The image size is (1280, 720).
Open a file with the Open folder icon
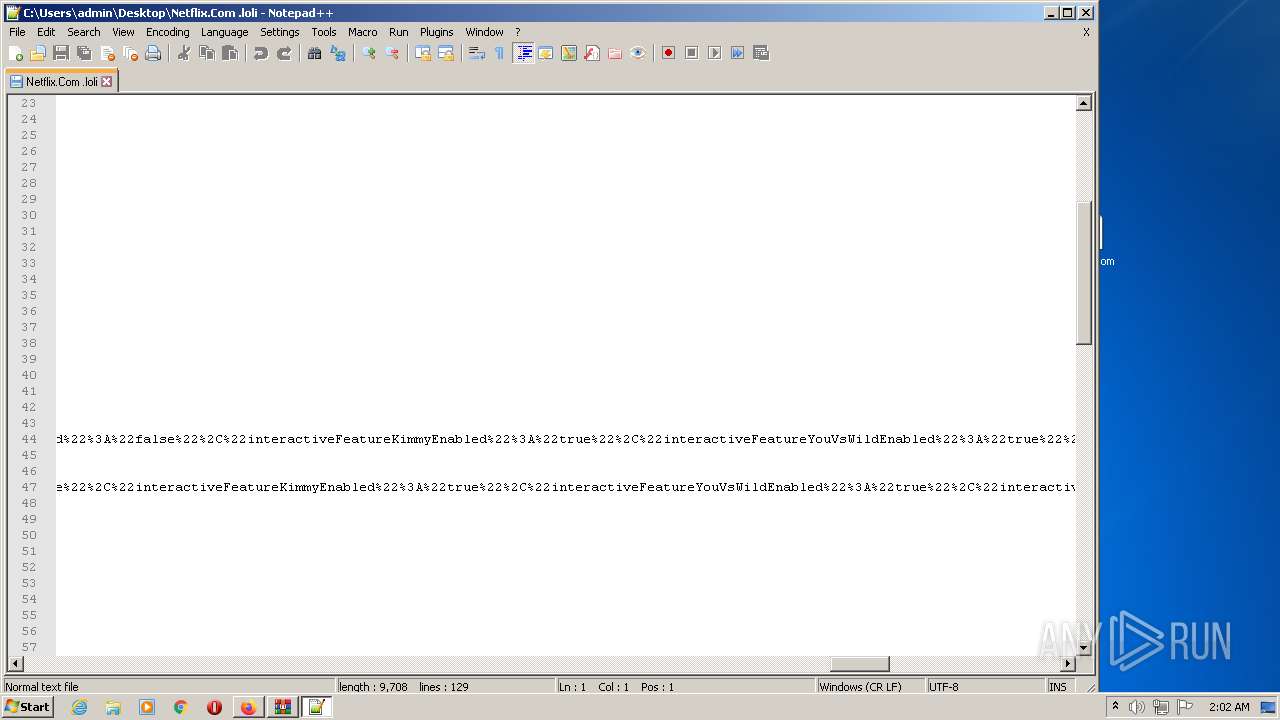pyautogui.click(x=38, y=53)
